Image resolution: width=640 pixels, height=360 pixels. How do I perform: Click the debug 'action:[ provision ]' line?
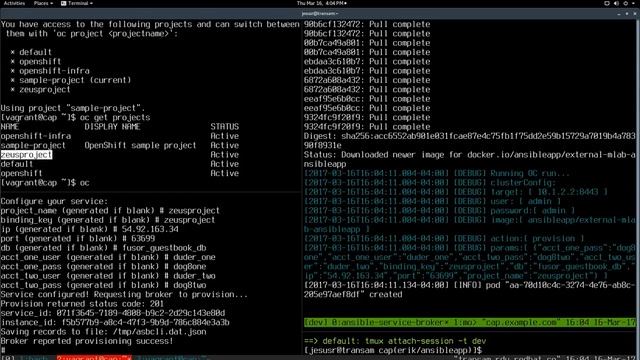444,239
